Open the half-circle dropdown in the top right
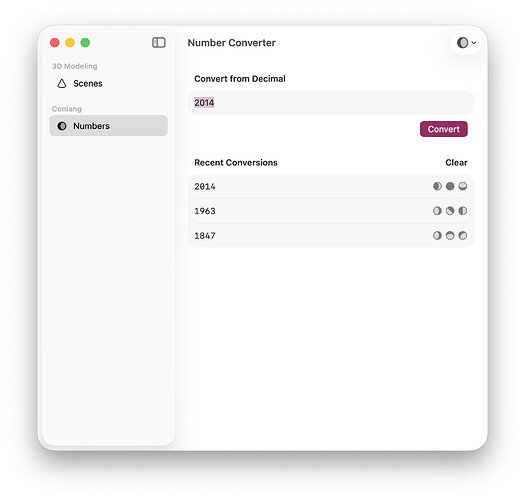524x500 pixels. click(467, 43)
